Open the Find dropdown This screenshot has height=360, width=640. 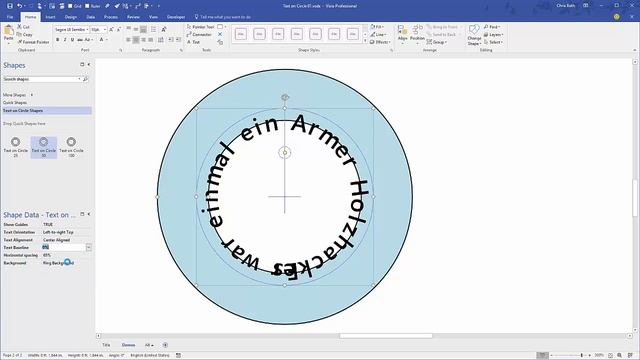click(x=492, y=27)
